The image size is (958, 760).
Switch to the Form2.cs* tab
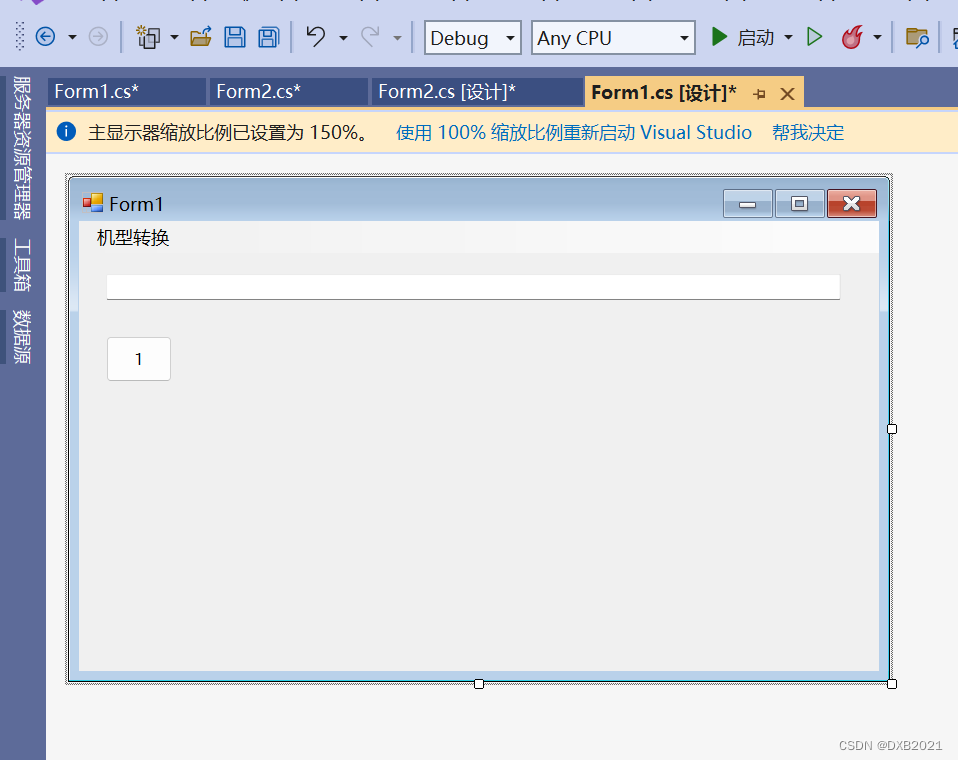pos(288,92)
